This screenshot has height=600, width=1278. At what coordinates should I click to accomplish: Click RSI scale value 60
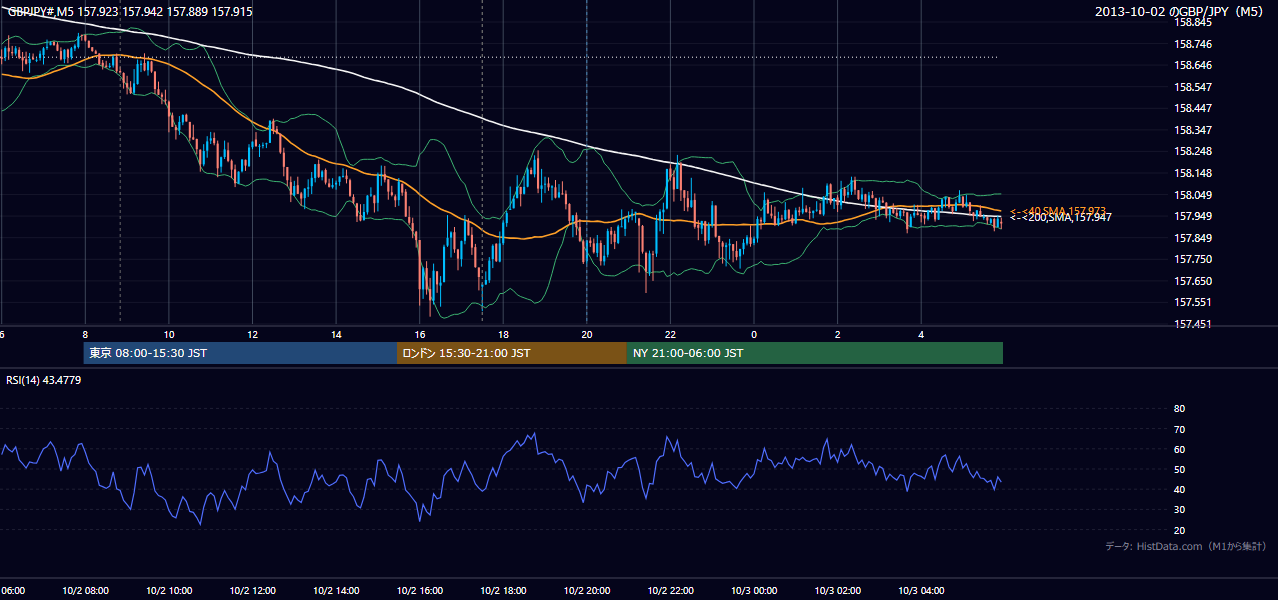pos(1179,449)
